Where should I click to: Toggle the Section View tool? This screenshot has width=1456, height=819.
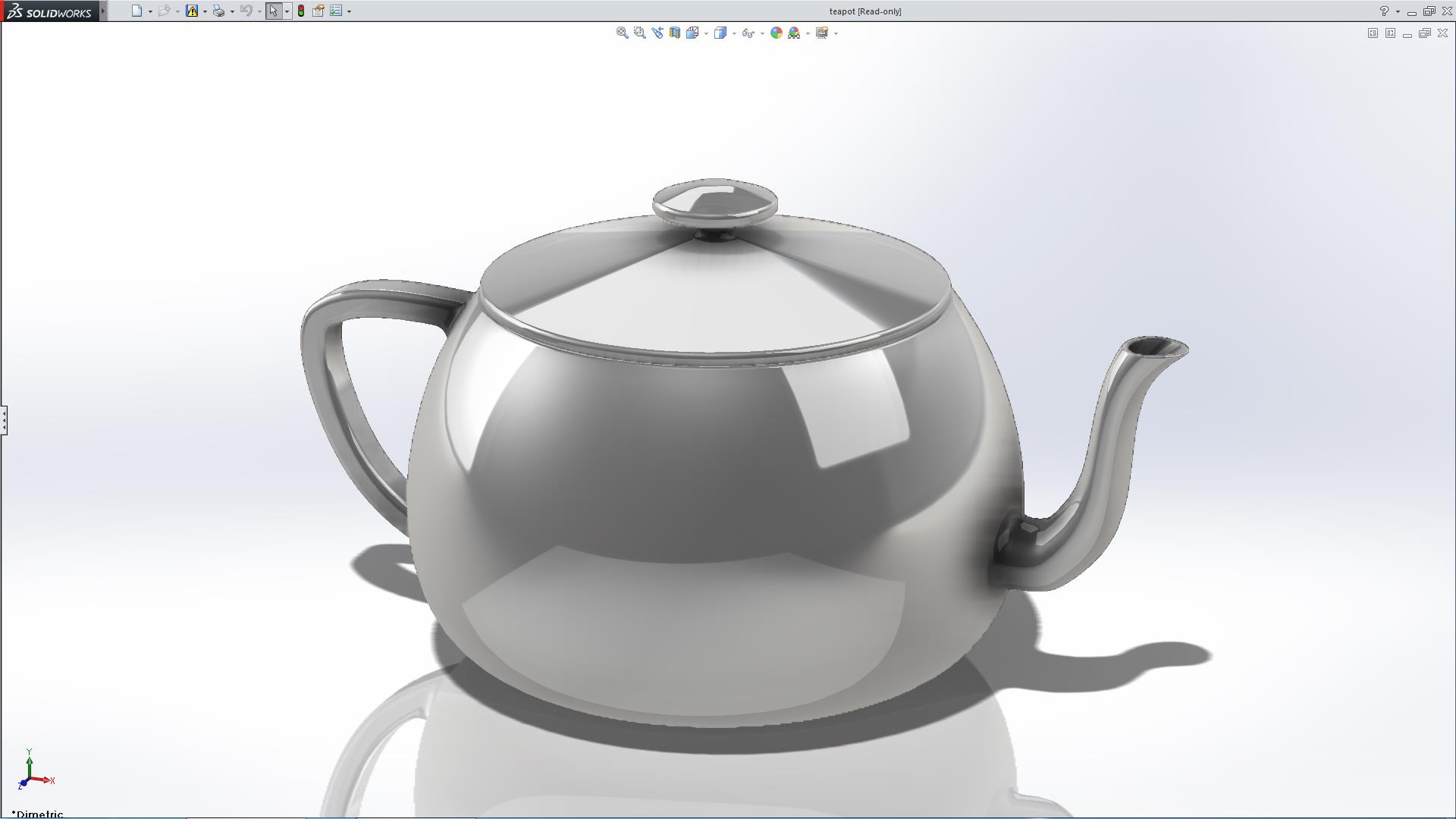[674, 33]
